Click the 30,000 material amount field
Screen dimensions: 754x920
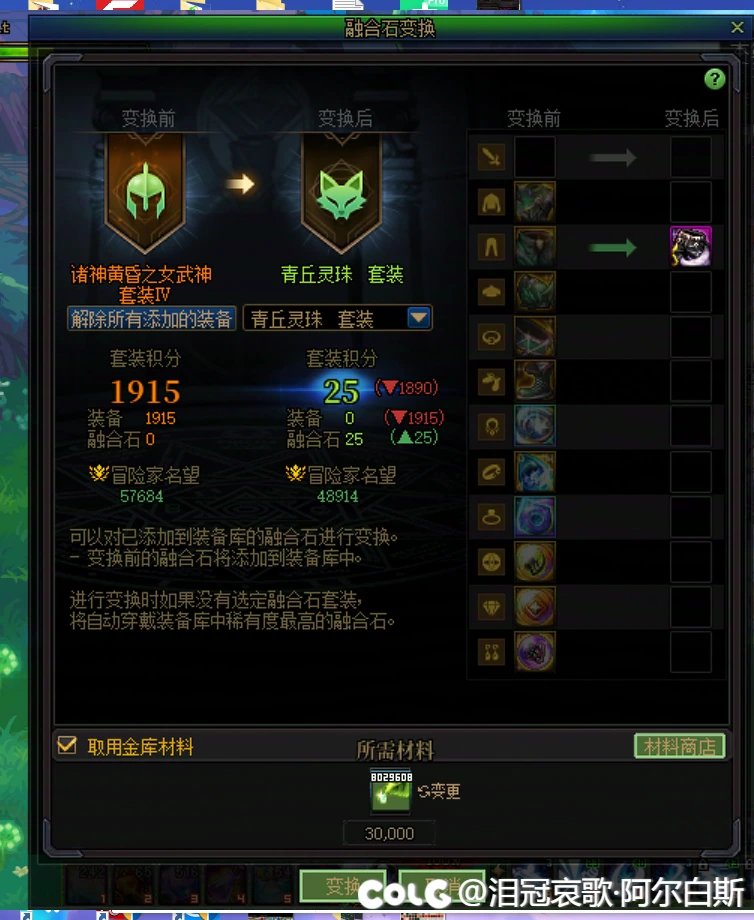pos(389,833)
